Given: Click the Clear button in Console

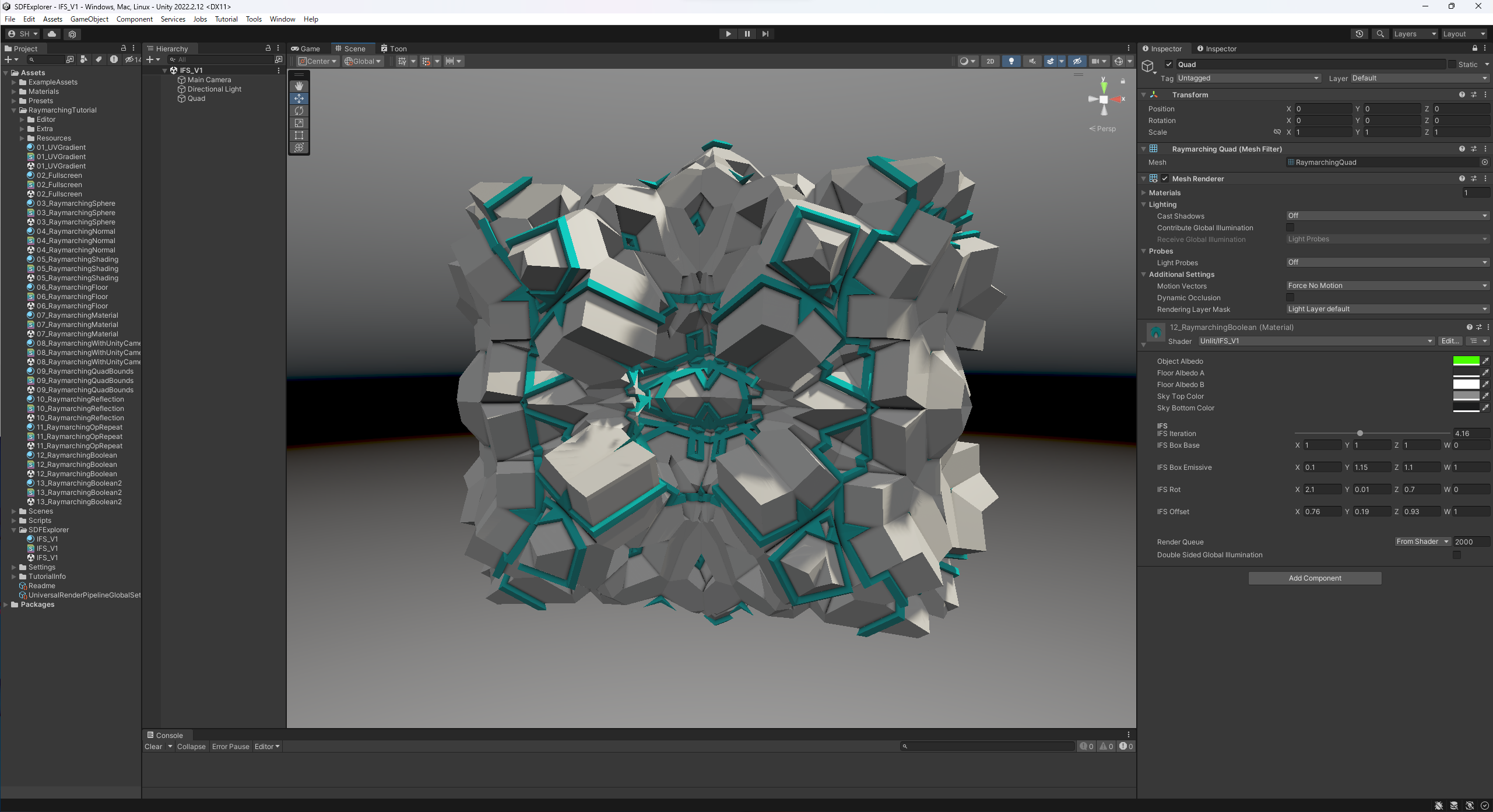Looking at the screenshot, I should pos(153,747).
